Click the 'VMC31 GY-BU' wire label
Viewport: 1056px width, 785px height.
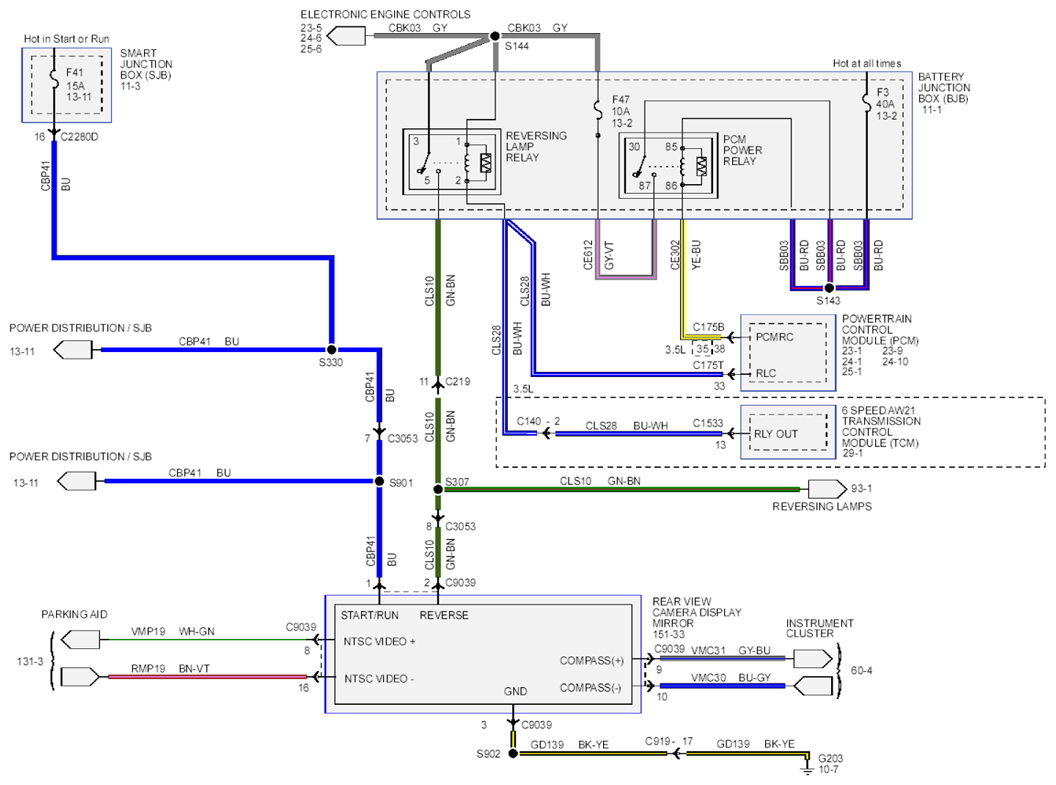731,650
